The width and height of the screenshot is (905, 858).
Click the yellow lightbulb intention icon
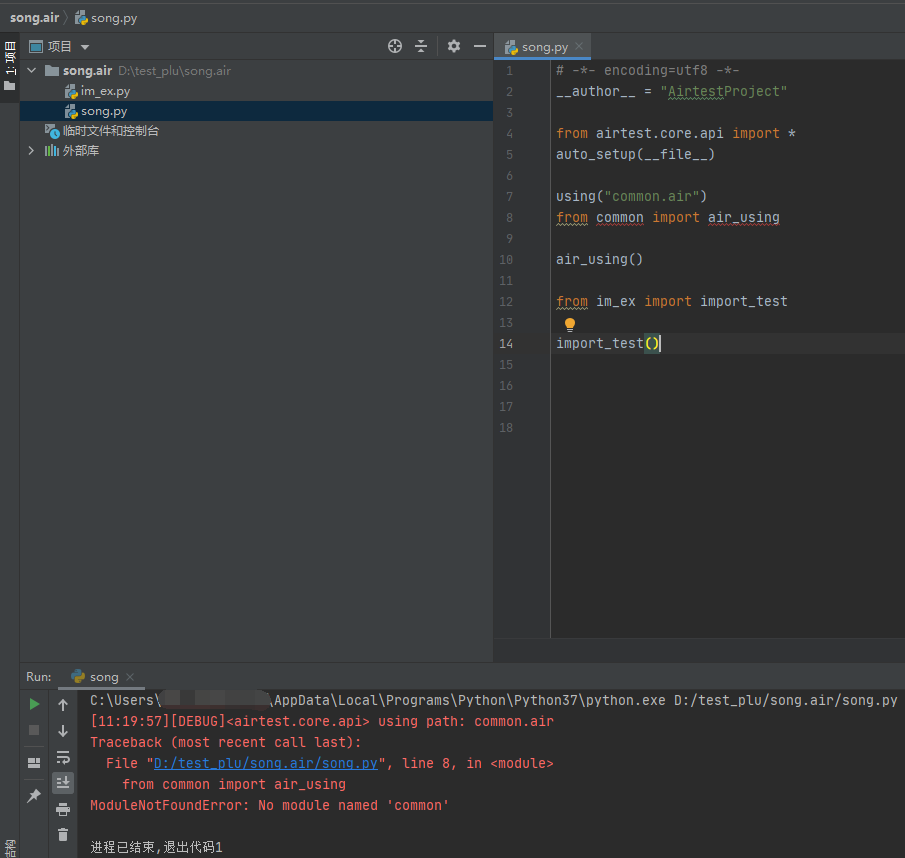click(570, 324)
